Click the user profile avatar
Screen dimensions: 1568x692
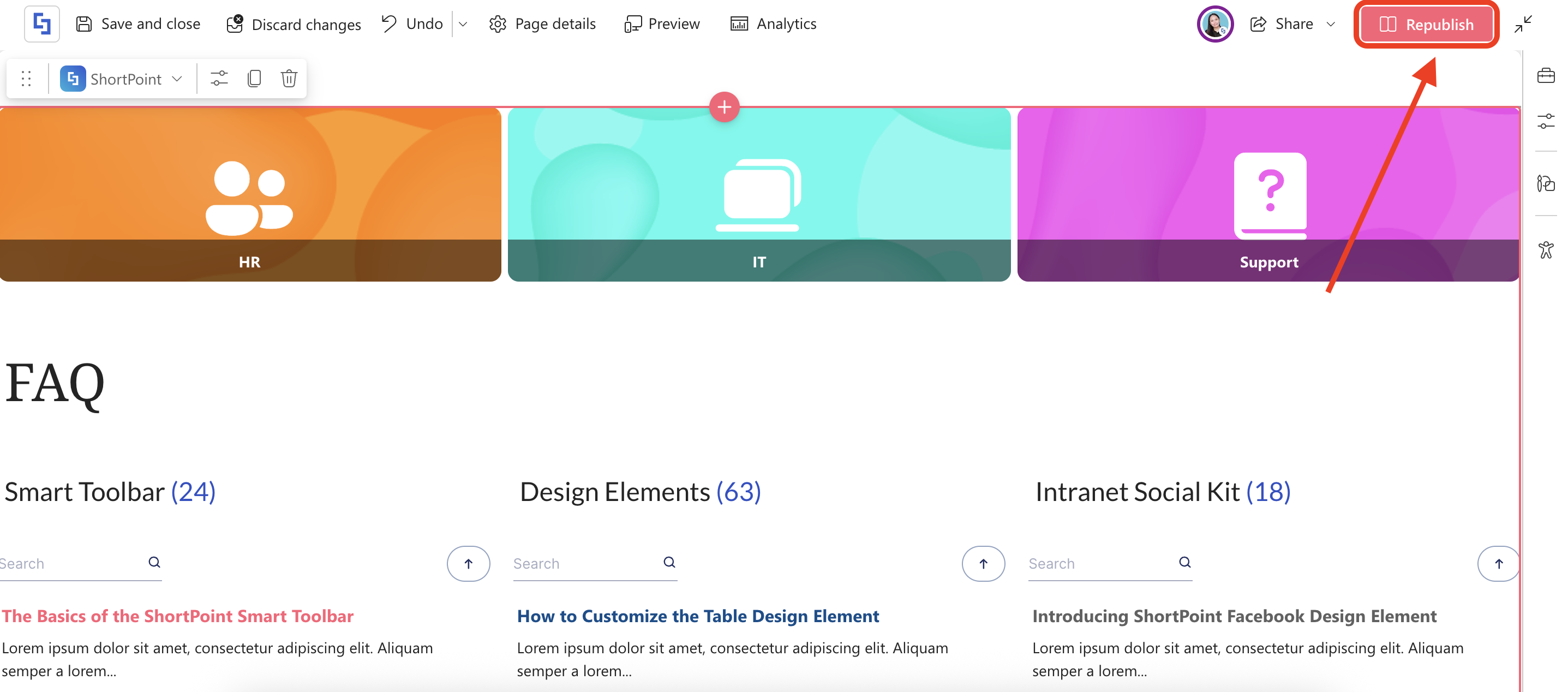tap(1215, 25)
